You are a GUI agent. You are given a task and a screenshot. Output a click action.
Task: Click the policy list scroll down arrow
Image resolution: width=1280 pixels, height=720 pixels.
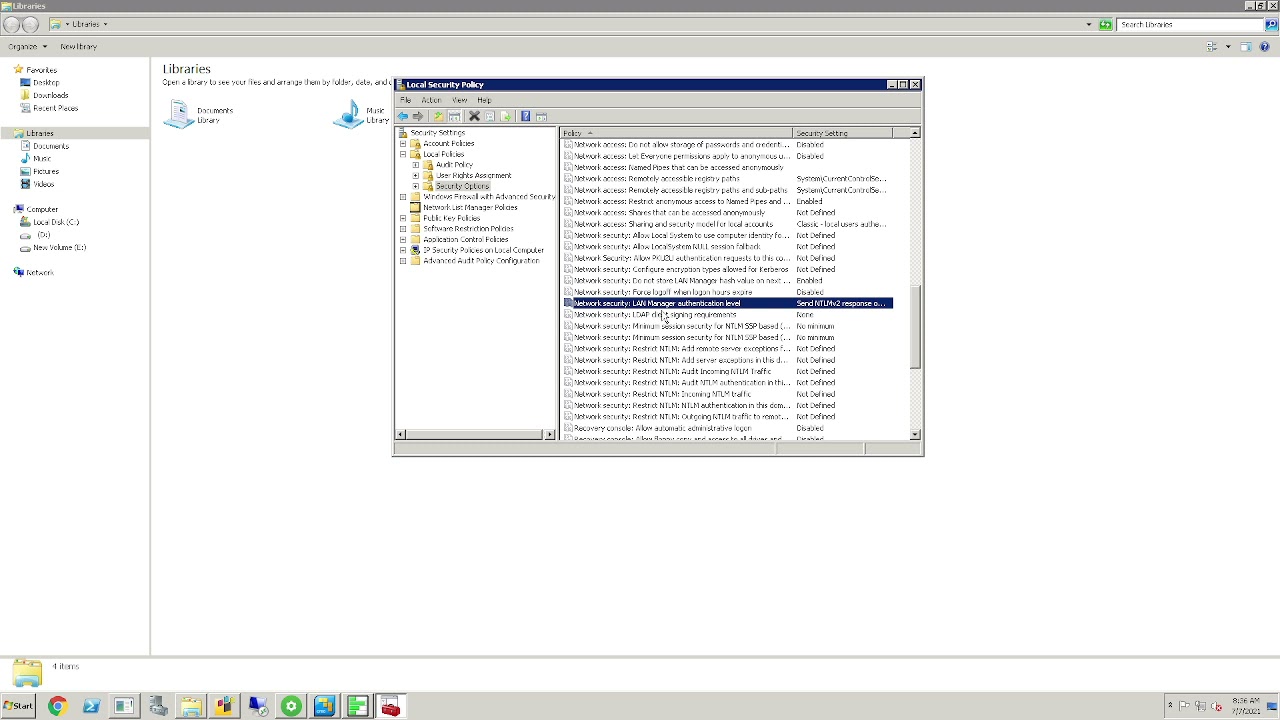(914, 434)
